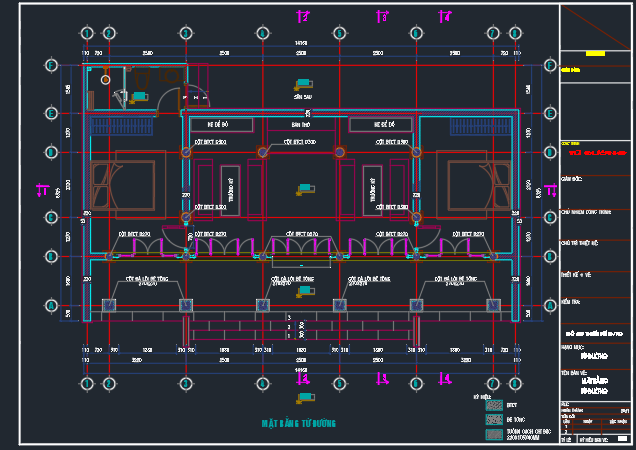The height and width of the screenshot is (450, 636).
Task: Click 'TÊN BẢN VẼ:' in title block
Action: point(574,372)
